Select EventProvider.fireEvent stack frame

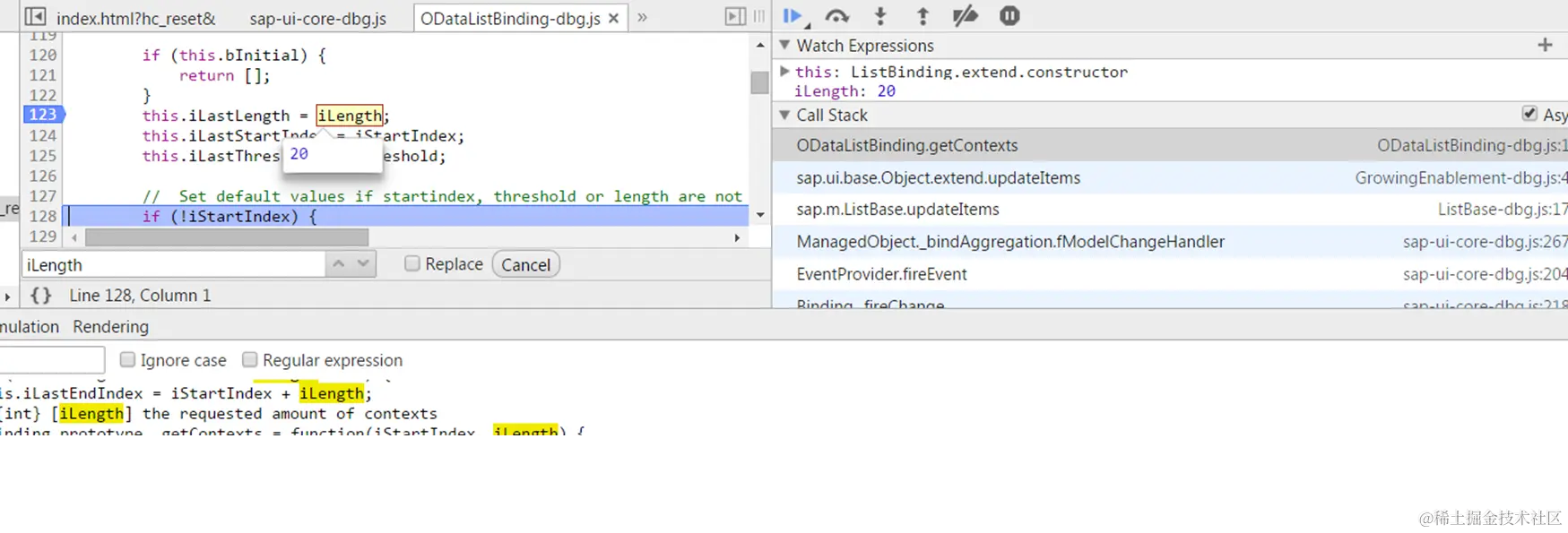click(x=1170, y=274)
